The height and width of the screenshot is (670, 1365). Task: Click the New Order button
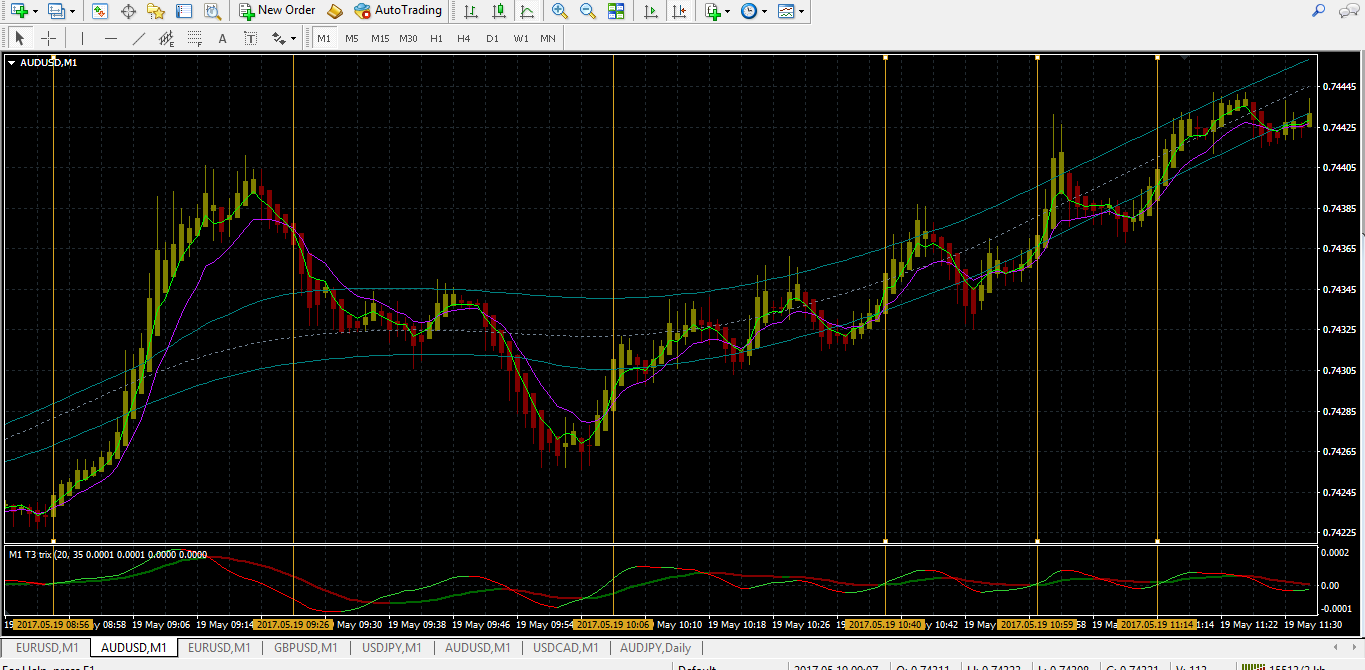(278, 11)
